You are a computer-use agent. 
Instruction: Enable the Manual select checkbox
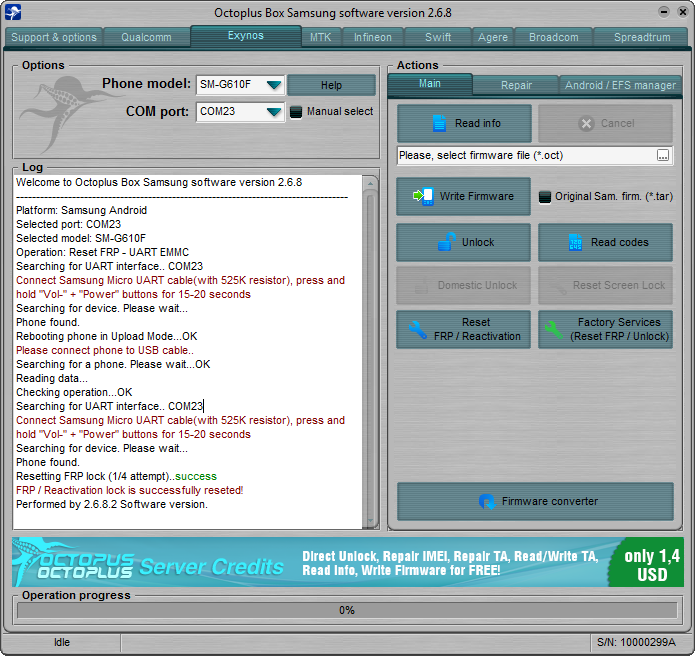(296, 112)
